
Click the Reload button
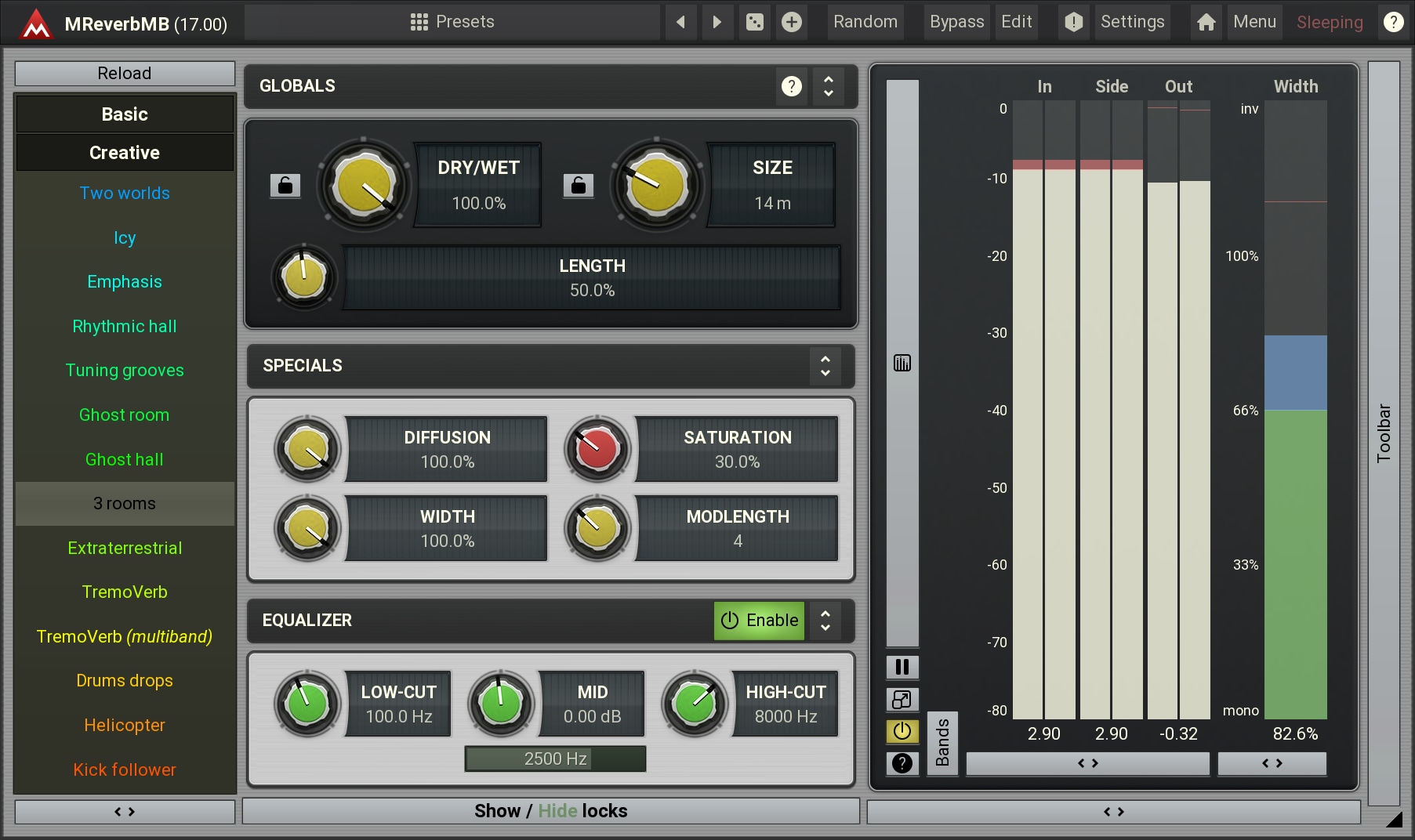tap(125, 74)
